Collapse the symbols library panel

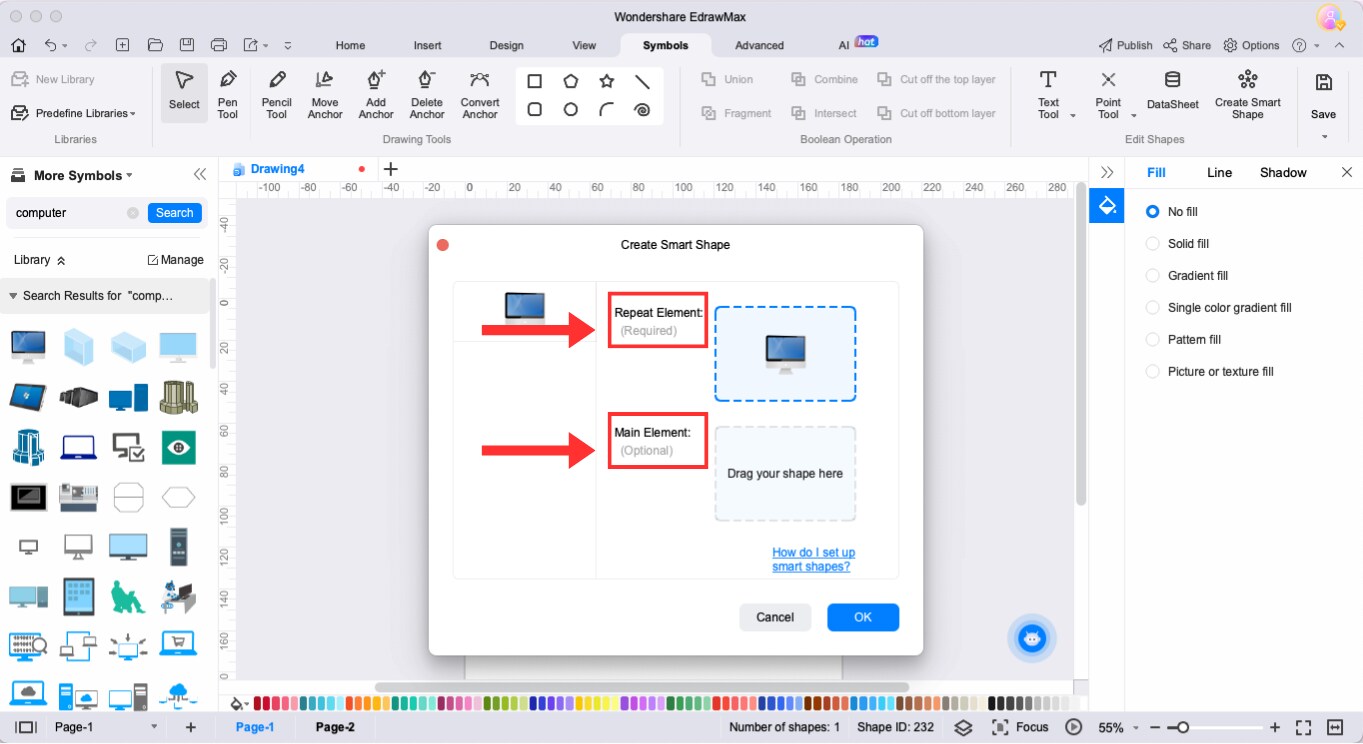(199, 175)
